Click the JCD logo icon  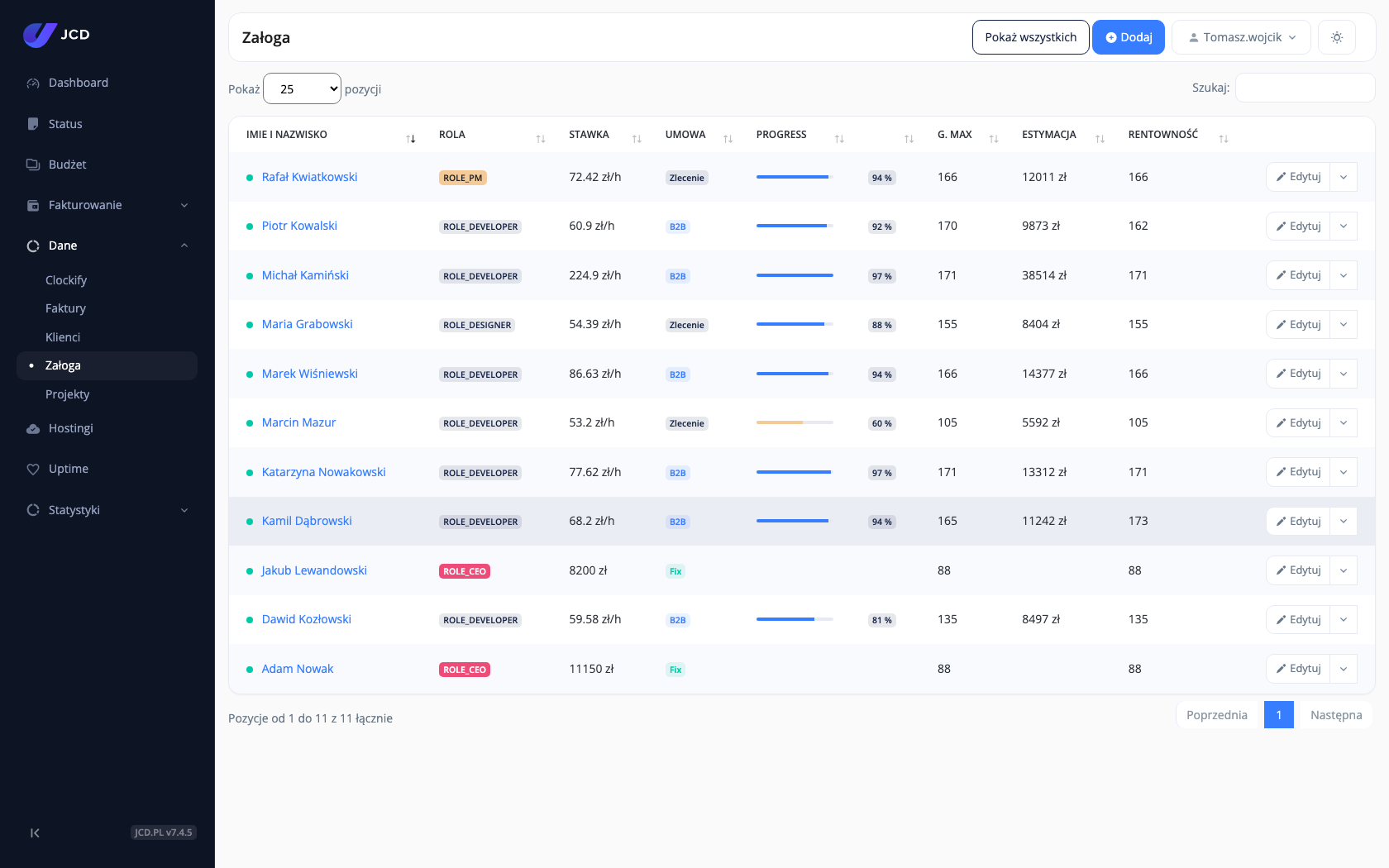(40, 35)
